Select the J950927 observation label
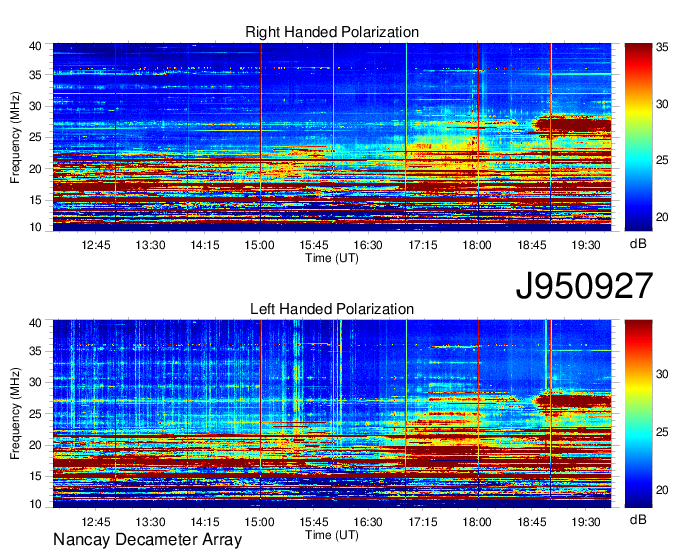680x552 pixels. 584,286
